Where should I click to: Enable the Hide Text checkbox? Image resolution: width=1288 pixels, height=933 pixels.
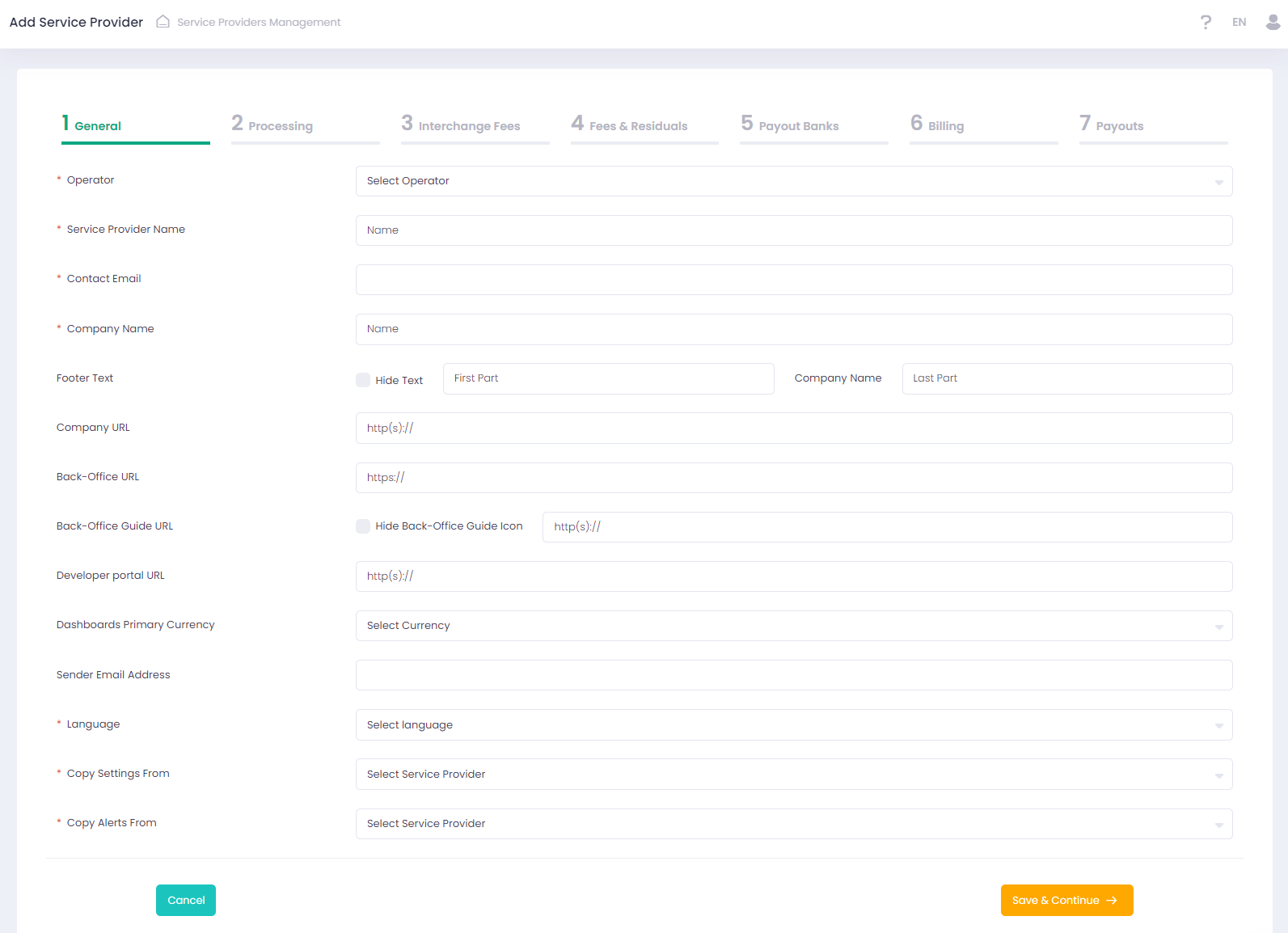[x=363, y=380]
